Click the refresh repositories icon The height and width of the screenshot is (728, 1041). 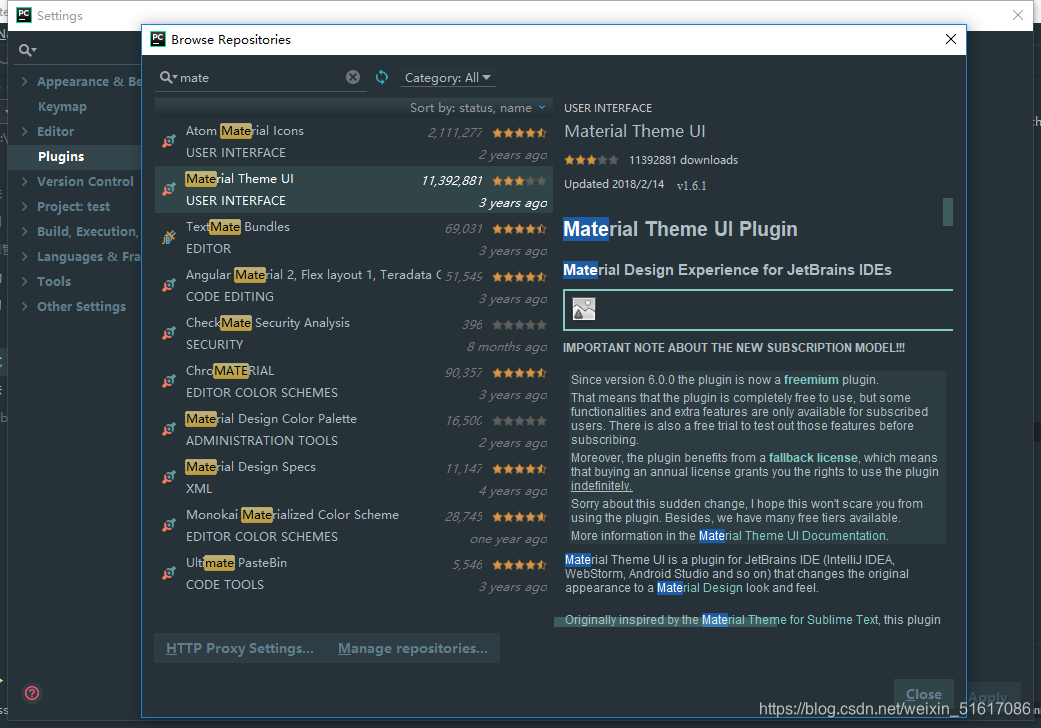tap(382, 77)
